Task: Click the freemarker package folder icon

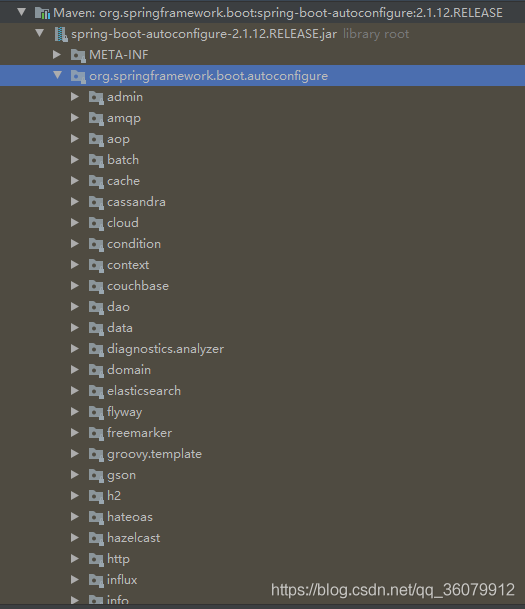Action: click(x=96, y=433)
